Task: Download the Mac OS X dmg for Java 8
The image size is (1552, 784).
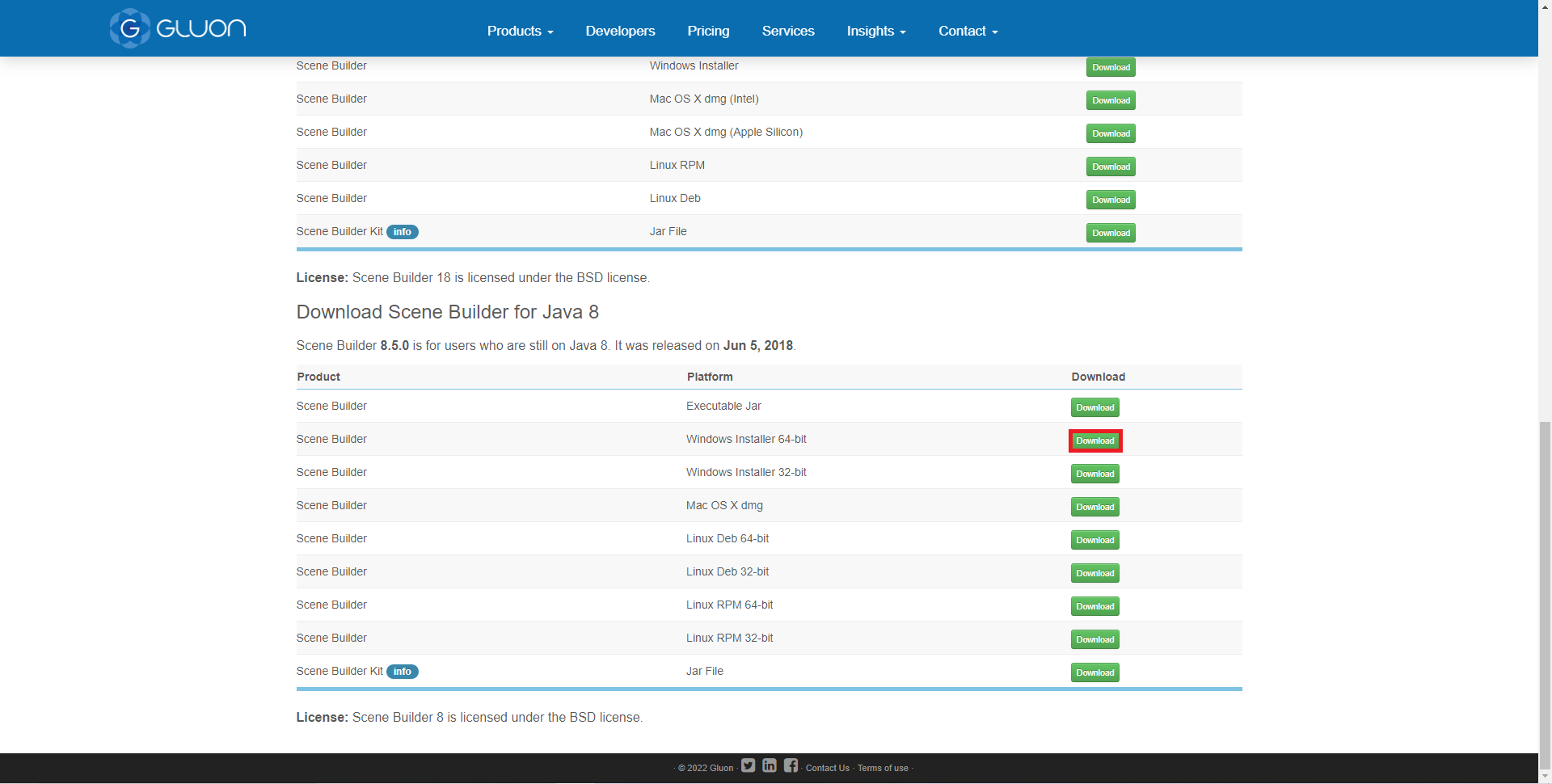Action: pos(1095,507)
